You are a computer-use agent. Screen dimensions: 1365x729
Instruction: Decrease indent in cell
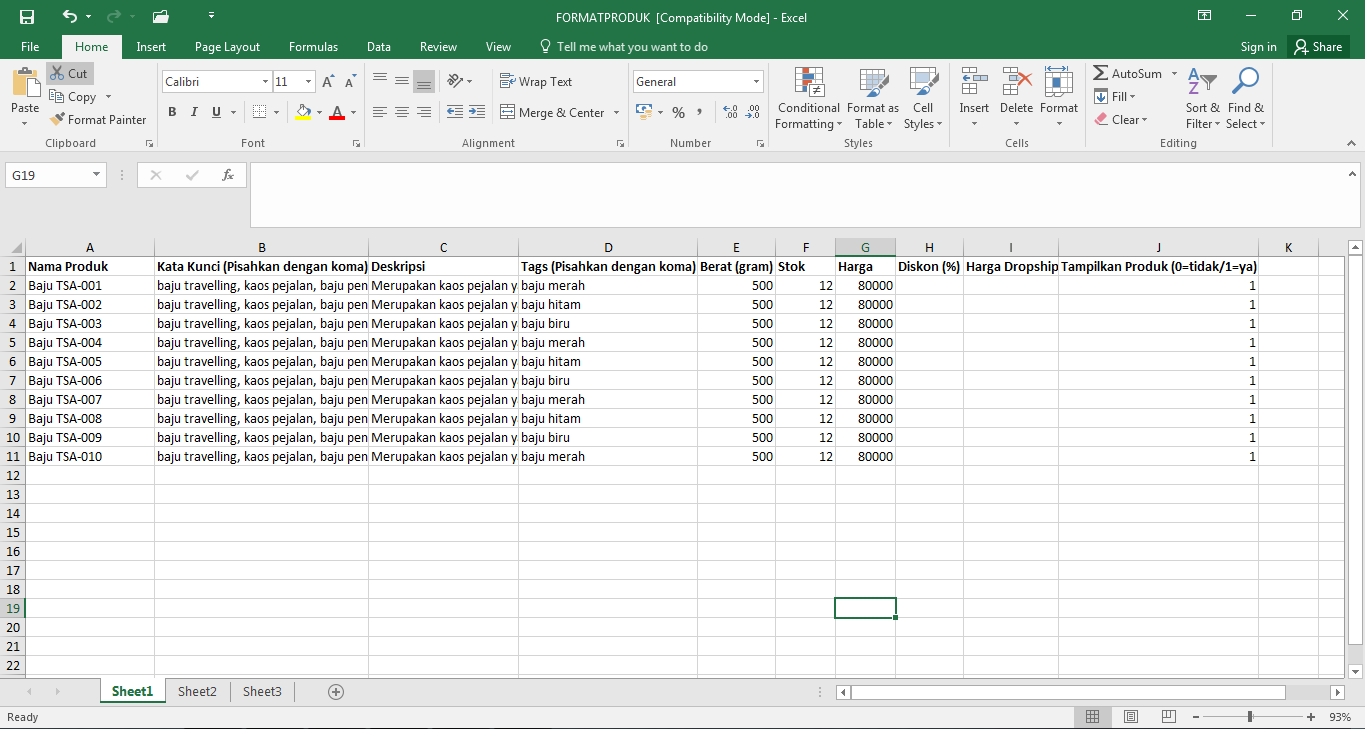pos(455,112)
